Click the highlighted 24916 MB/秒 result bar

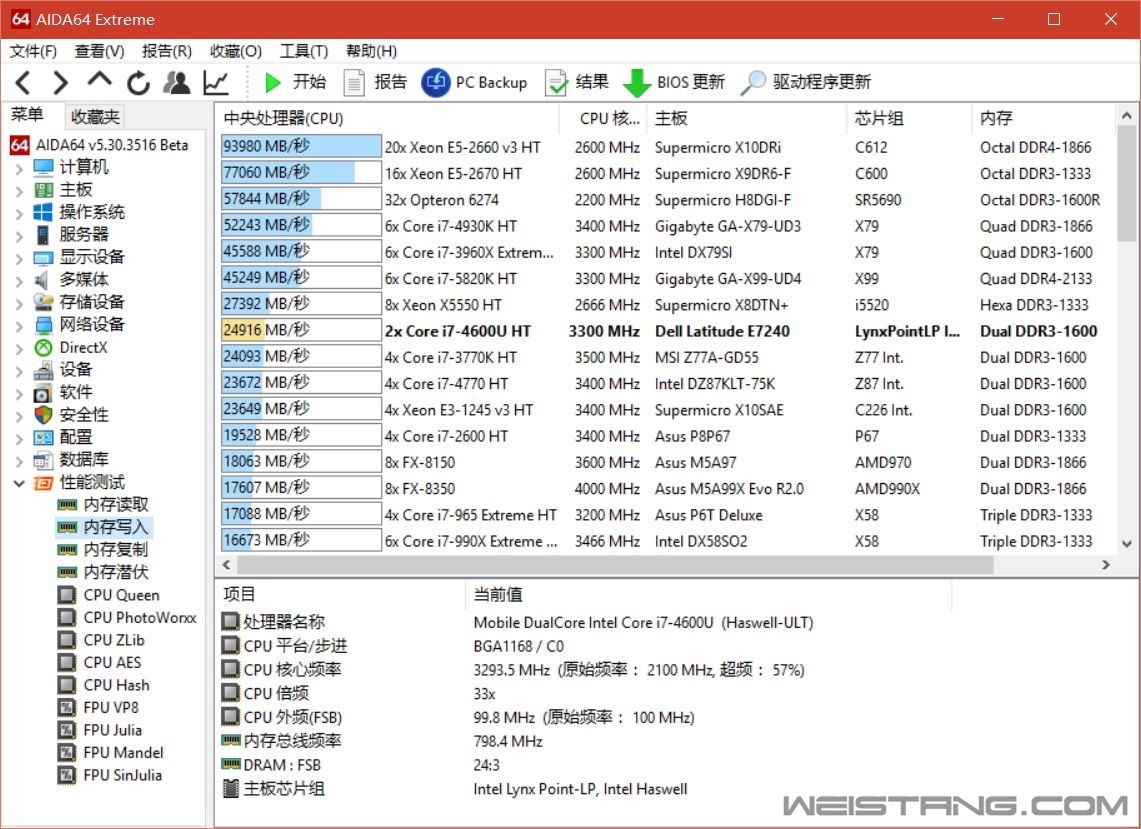coord(301,330)
